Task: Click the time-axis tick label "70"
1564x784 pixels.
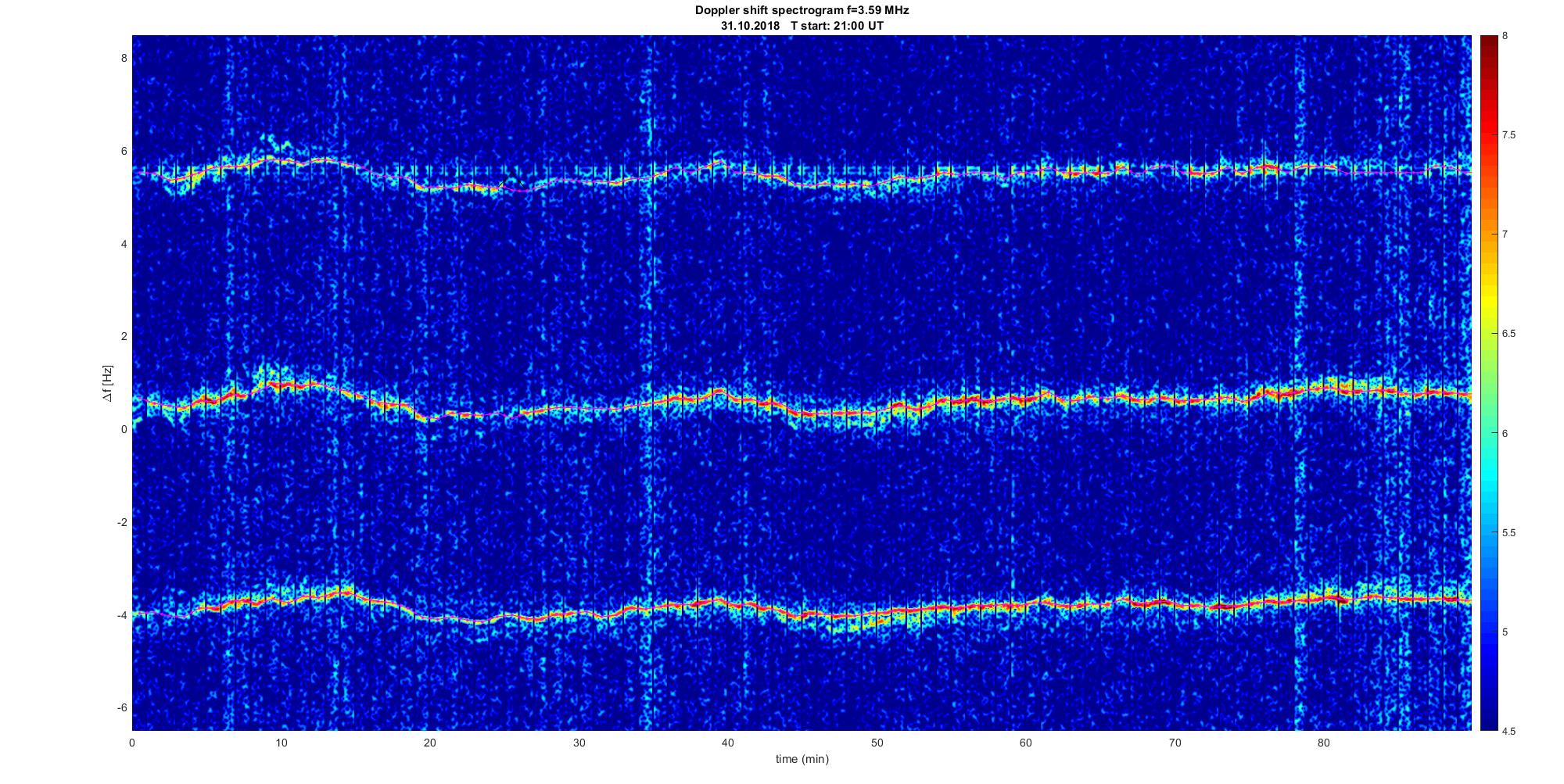Action: coord(1175,743)
